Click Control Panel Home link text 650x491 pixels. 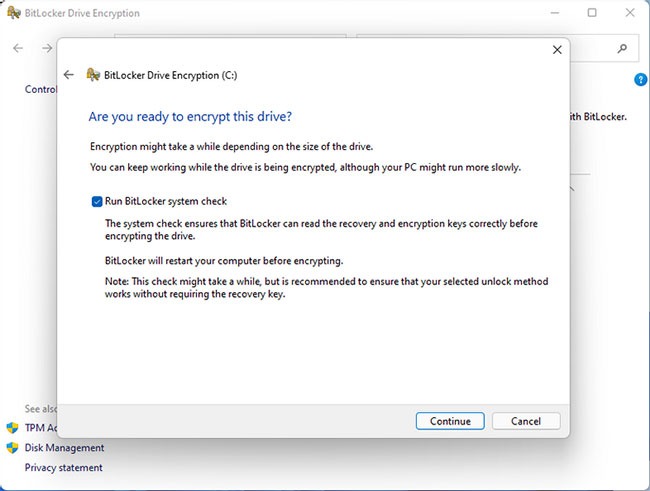[x=41, y=89]
